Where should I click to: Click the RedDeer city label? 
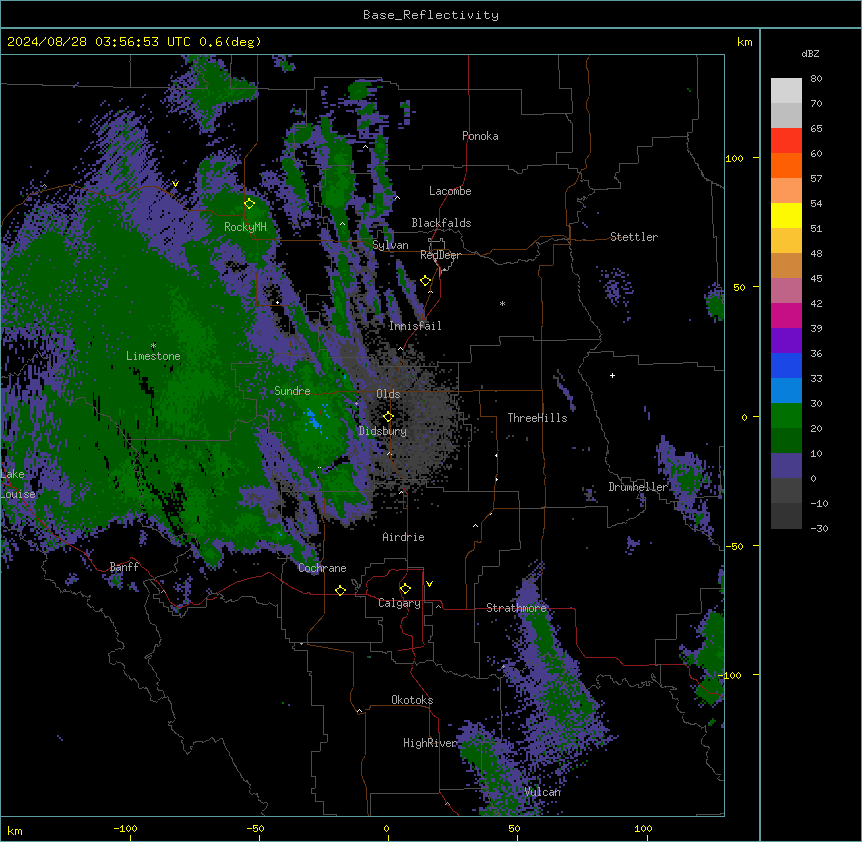coord(440,255)
